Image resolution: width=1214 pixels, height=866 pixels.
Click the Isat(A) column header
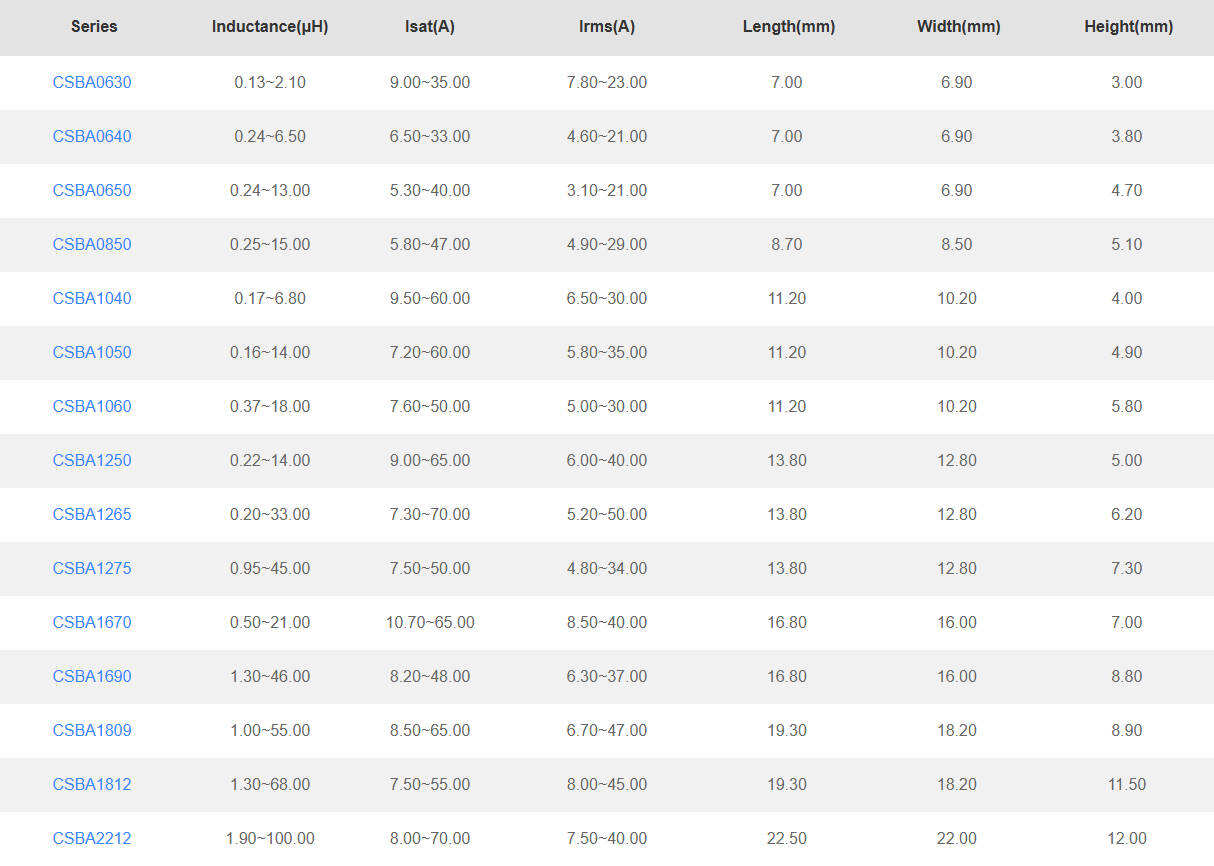point(430,27)
